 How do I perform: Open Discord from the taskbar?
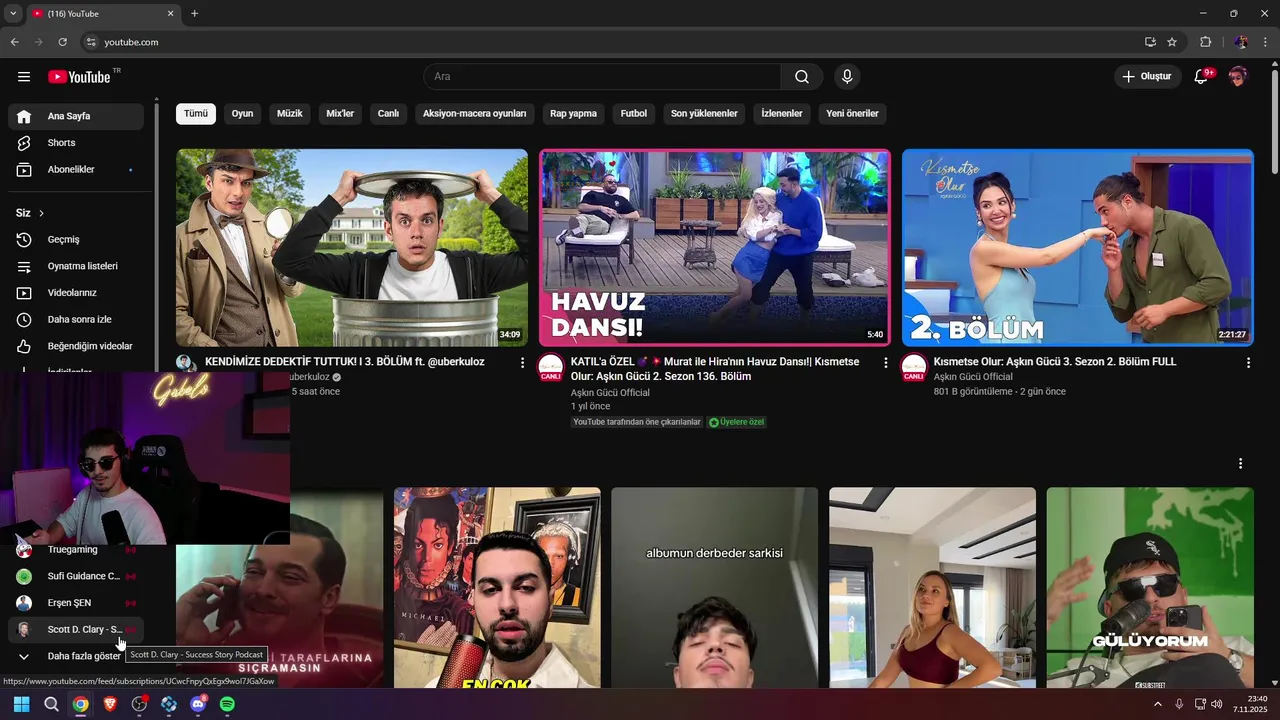198,704
